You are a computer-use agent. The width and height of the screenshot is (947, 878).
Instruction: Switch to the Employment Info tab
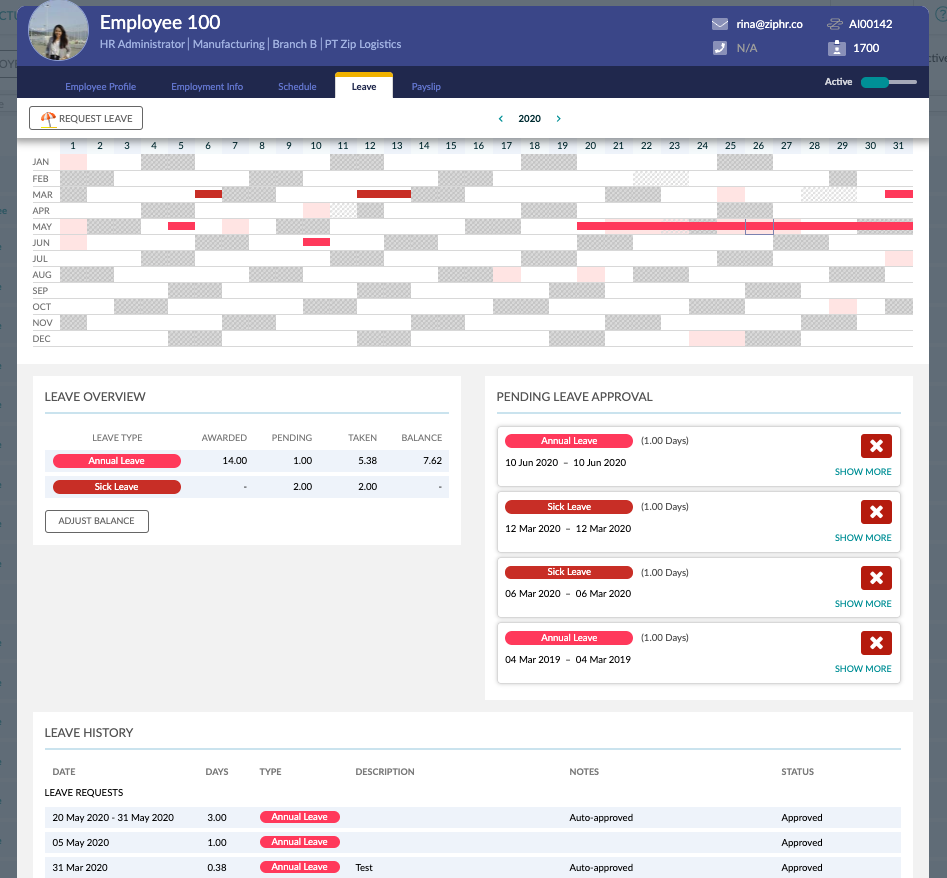pos(207,87)
